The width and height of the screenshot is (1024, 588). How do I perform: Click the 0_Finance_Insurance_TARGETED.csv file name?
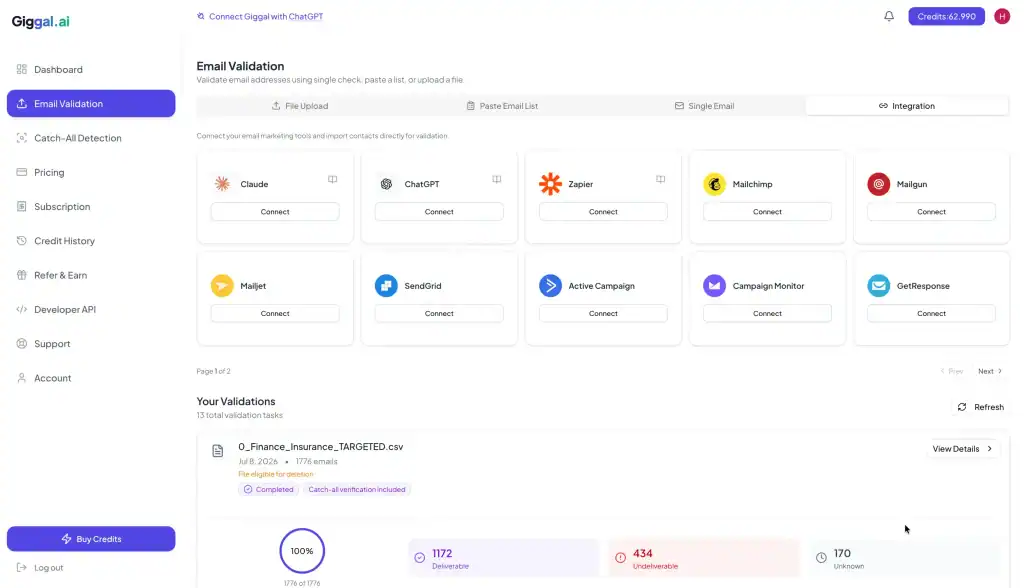tap(321, 447)
